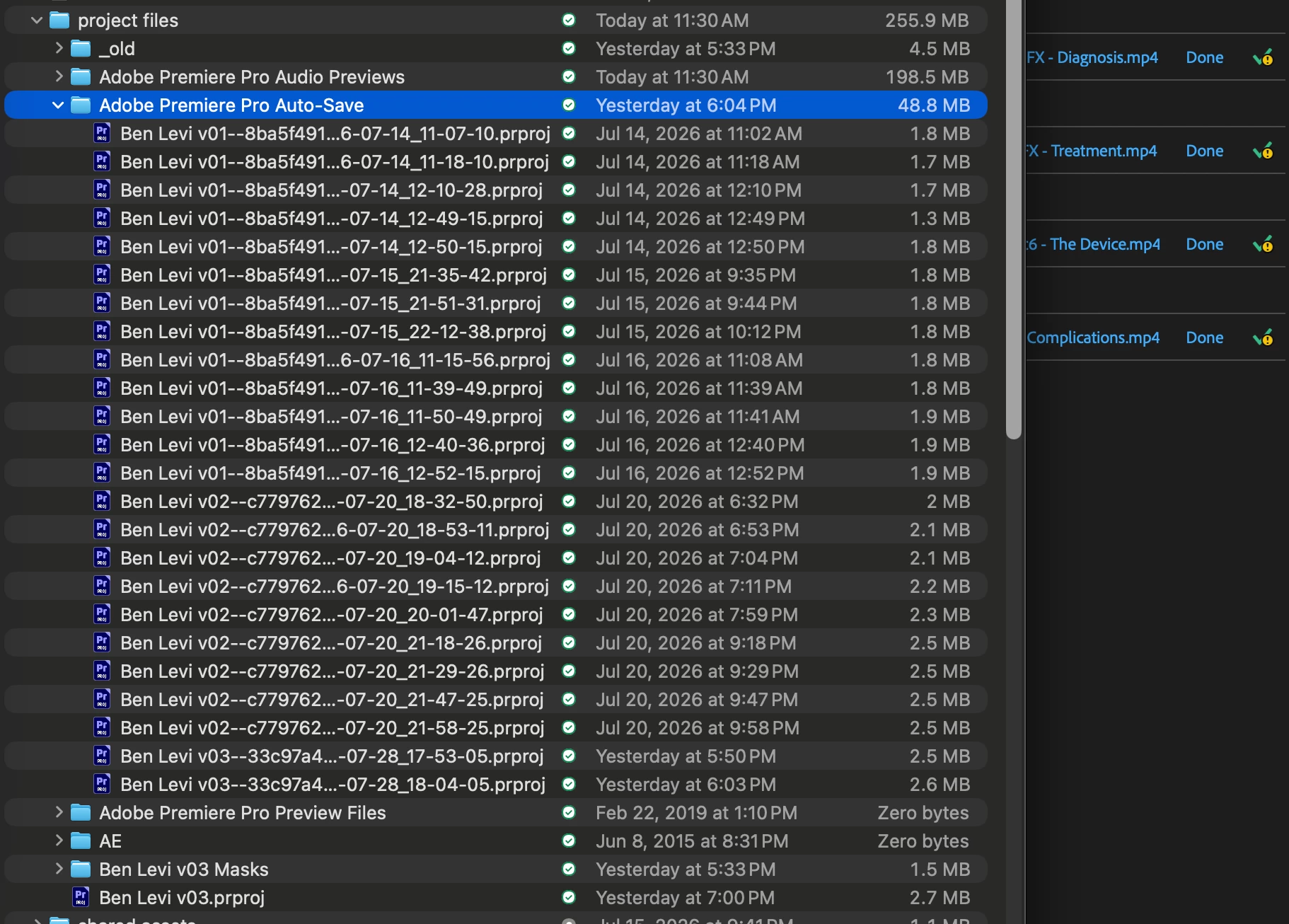
Task: Select autosave file 07-20_19-04-12.prproj
Action: 330,558
